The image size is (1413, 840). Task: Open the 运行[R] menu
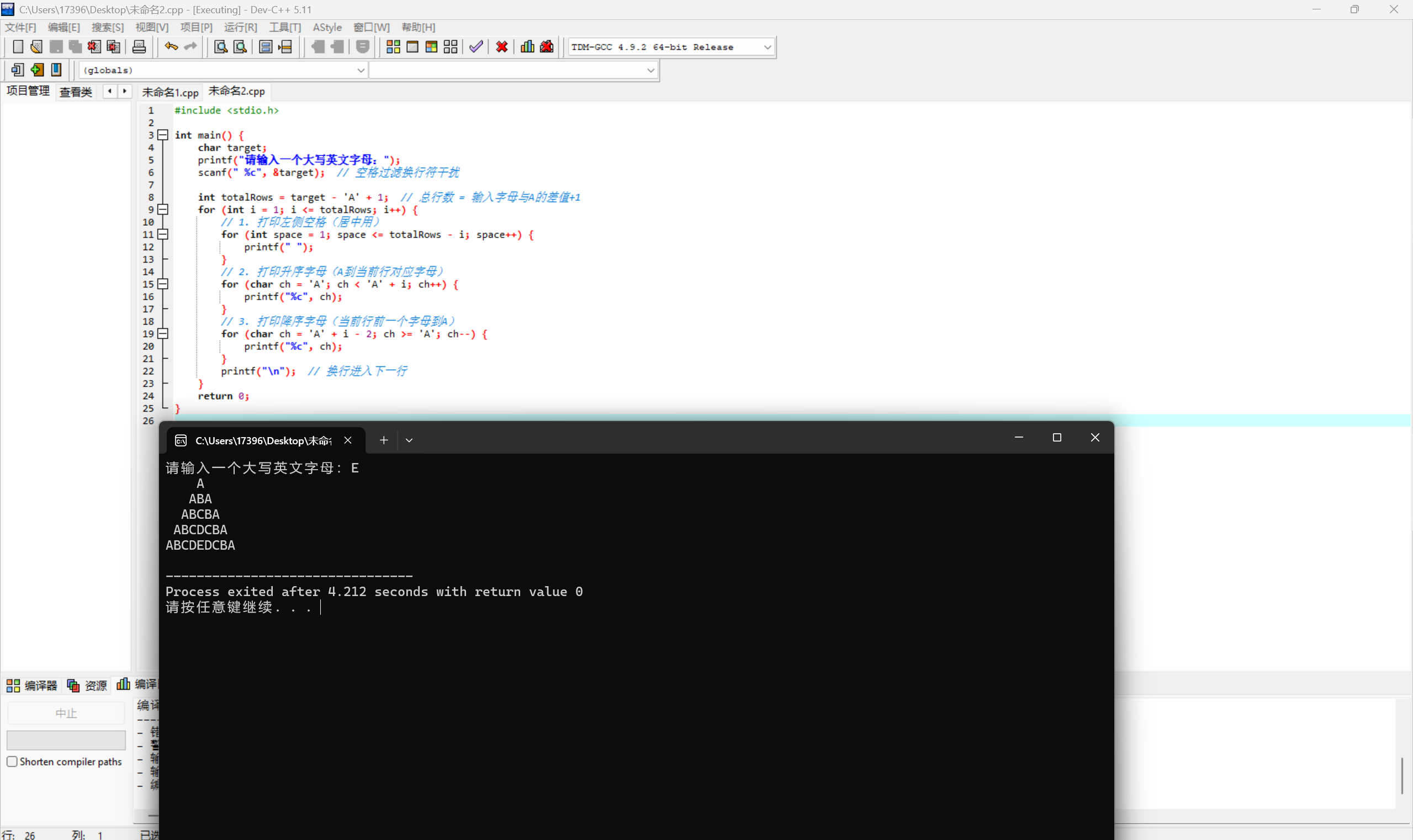[x=240, y=27]
